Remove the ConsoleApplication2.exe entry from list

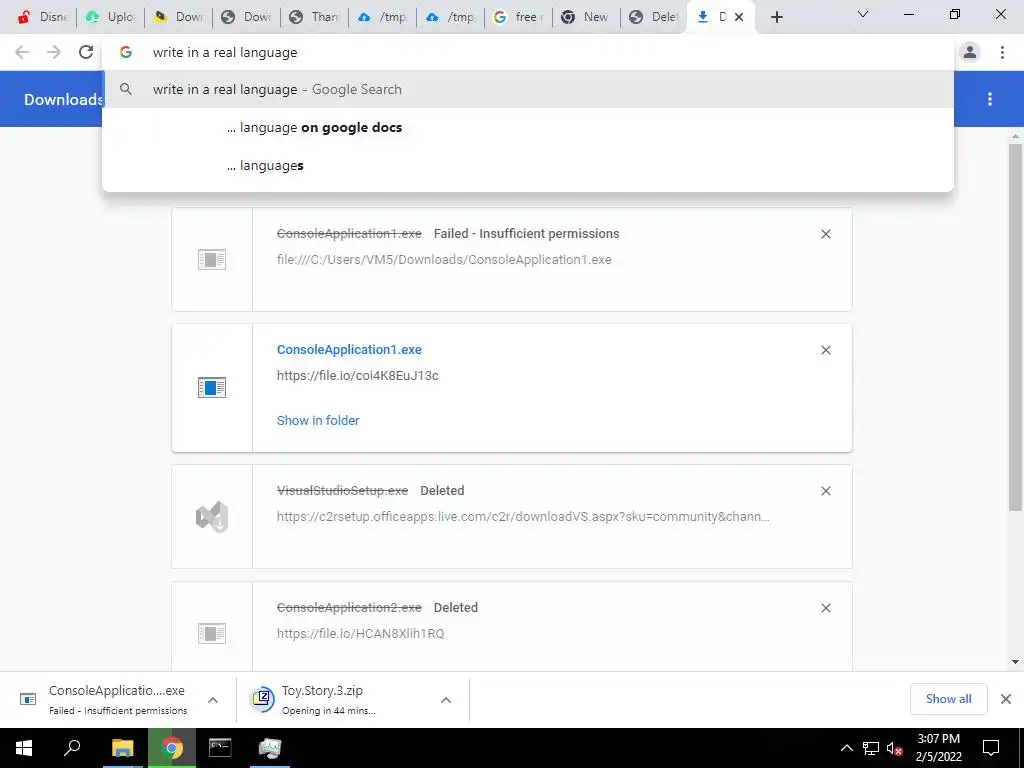coord(825,608)
